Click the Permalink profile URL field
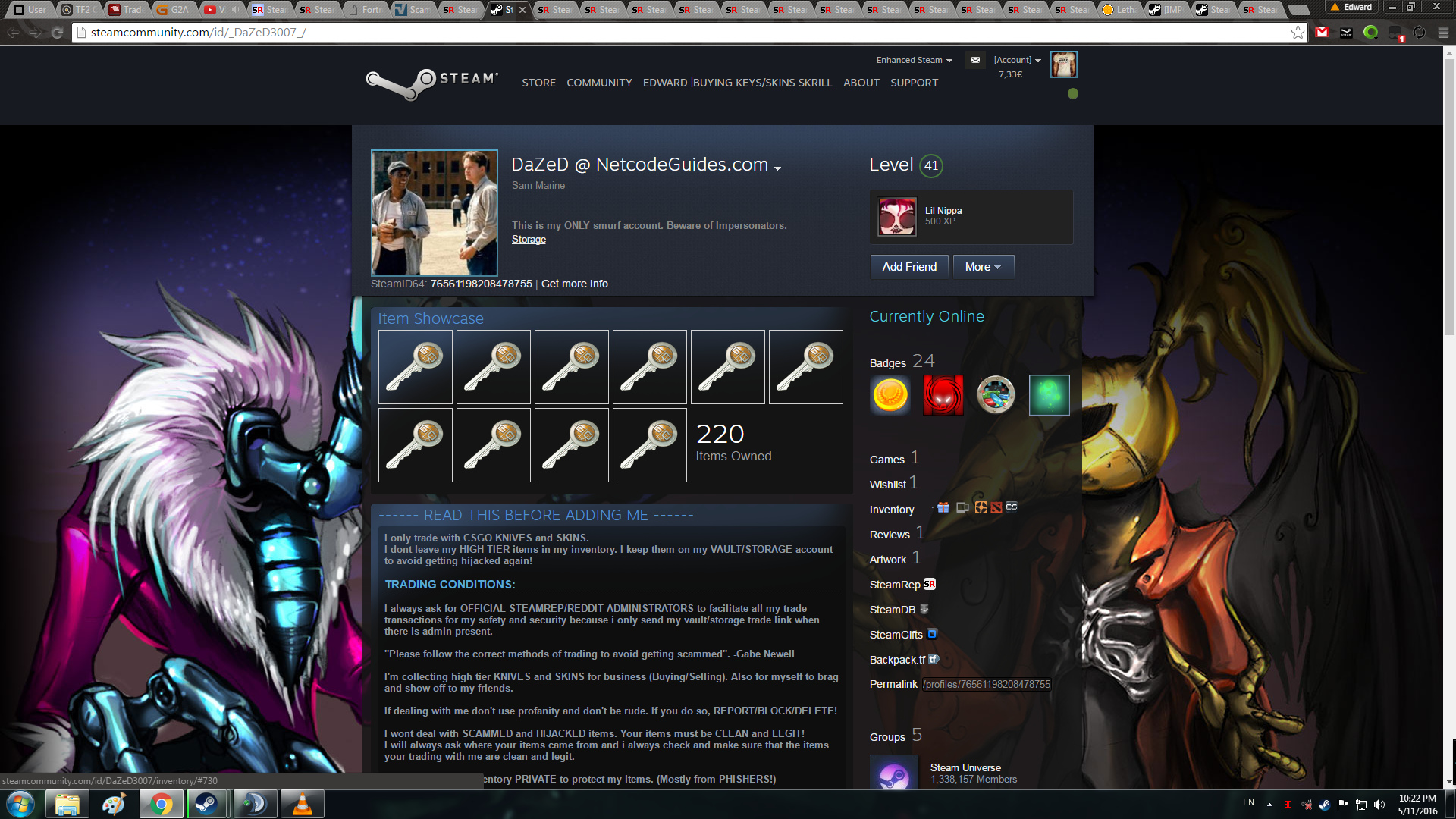 coord(986,684)
